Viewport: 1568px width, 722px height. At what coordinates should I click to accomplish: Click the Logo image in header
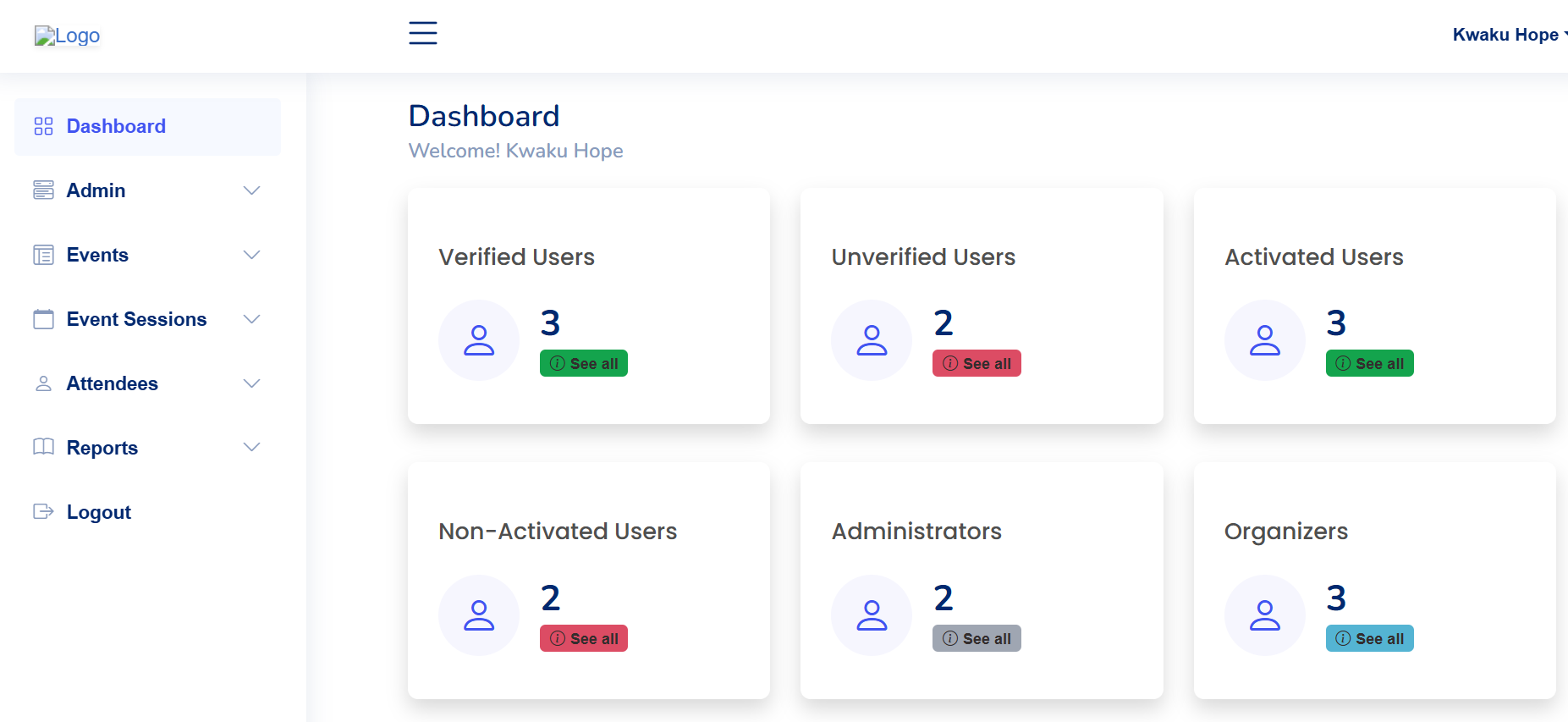[67, 36]
